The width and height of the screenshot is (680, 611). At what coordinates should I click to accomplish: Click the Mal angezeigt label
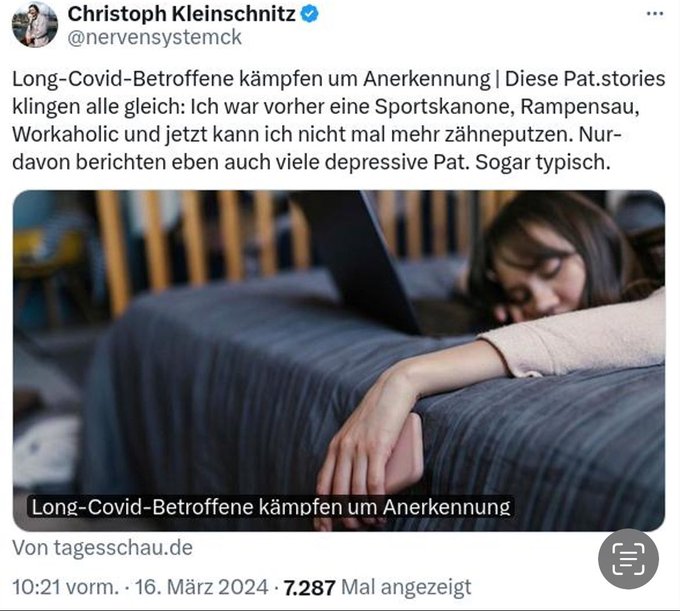(406, 588)
